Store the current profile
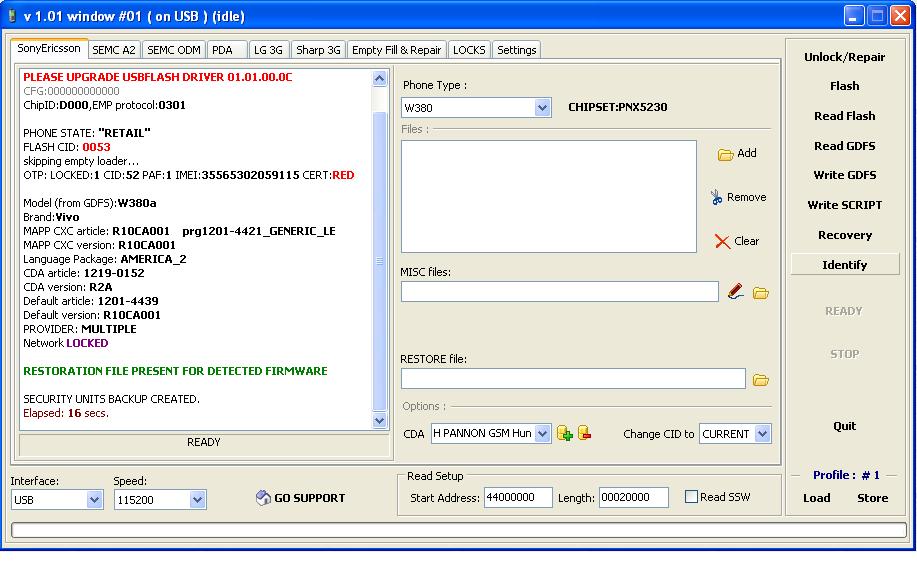The height and width of the screenshot is (581, 917). [873, 498]
